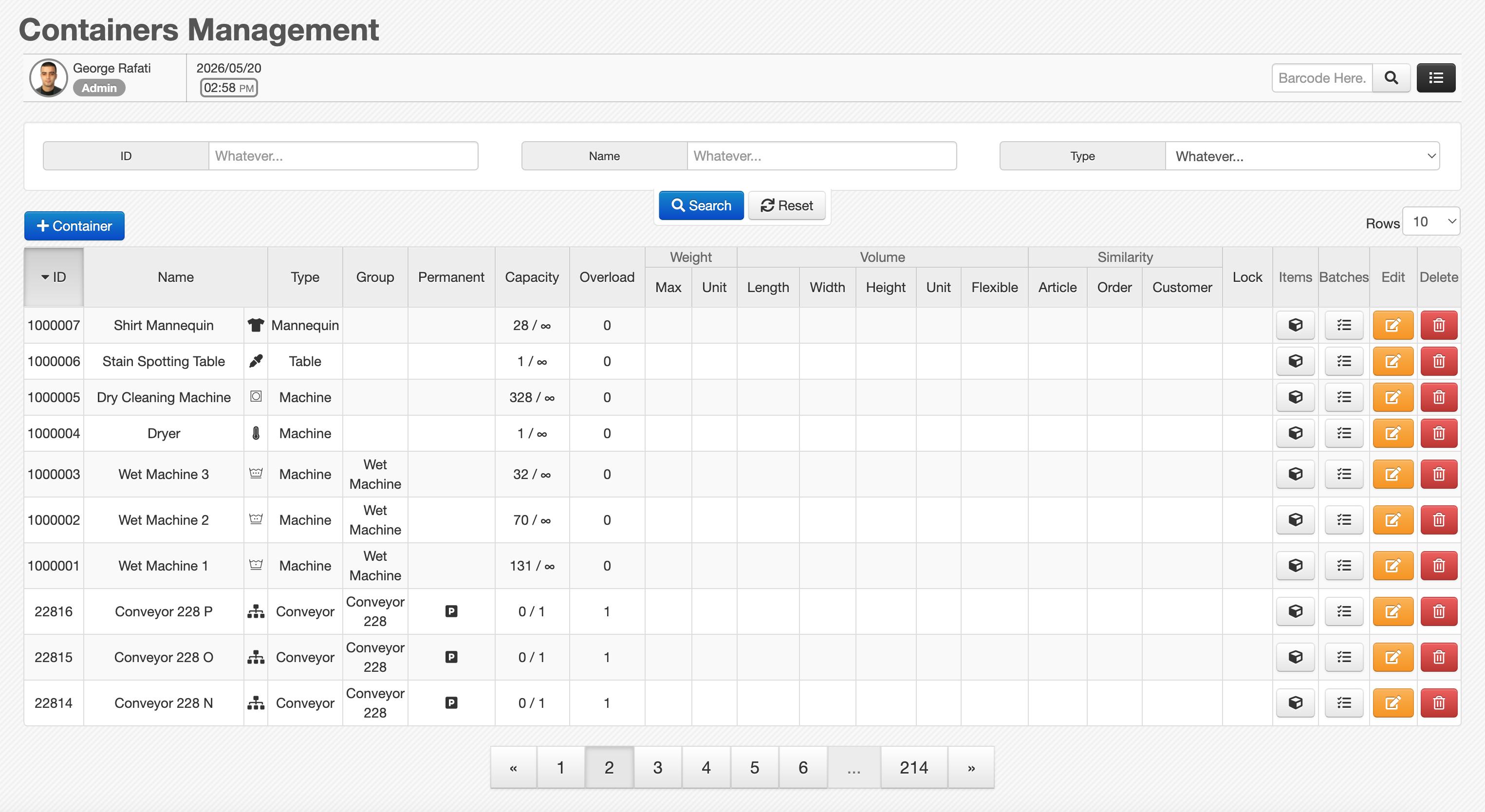View items in Conveyor 228 P
The height and width of the screenshot is (812, 1485).
(x=1295, y=611)
